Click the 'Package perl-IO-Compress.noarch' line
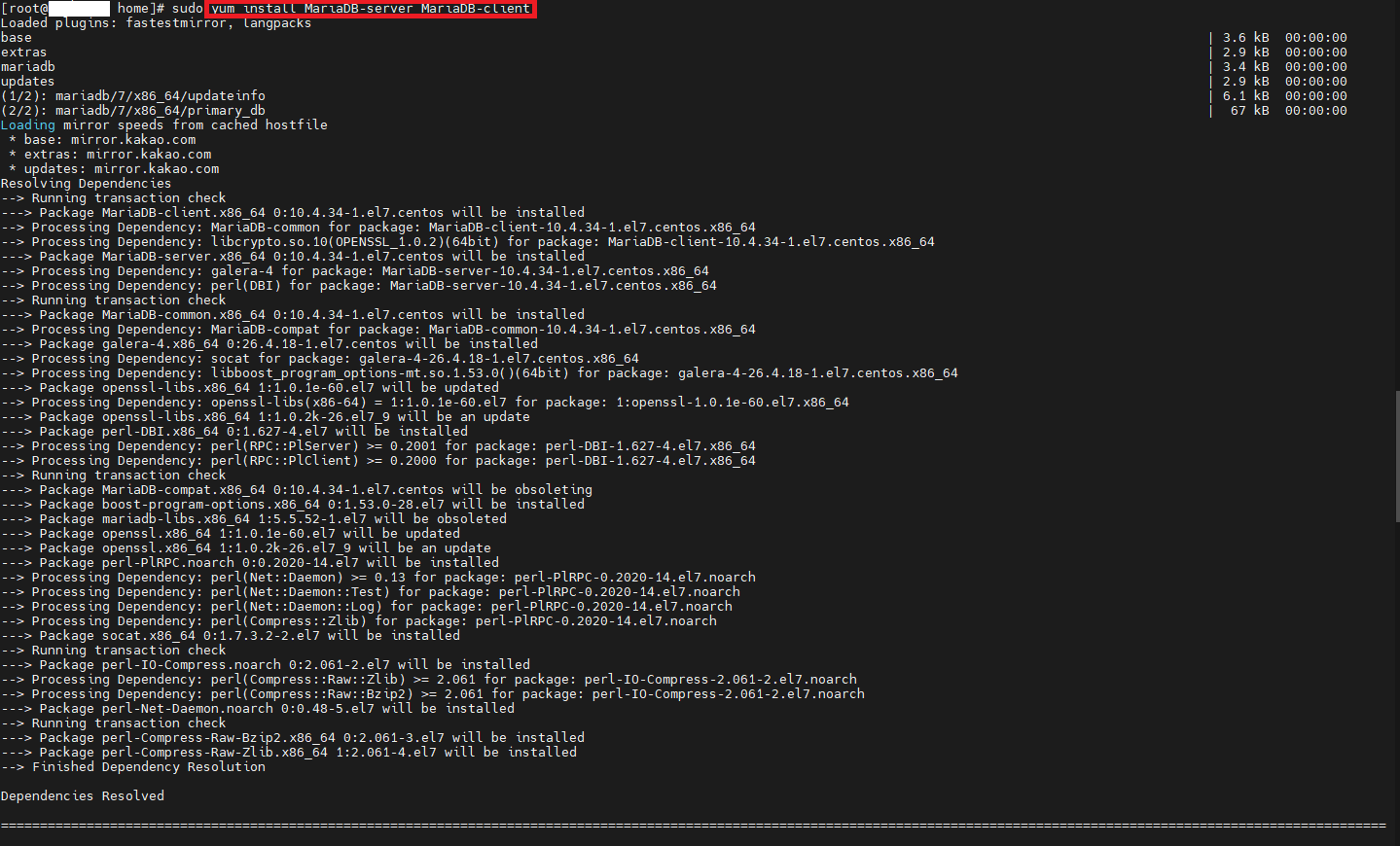This screenshot has width=1400, height=846. pos(266,665)
